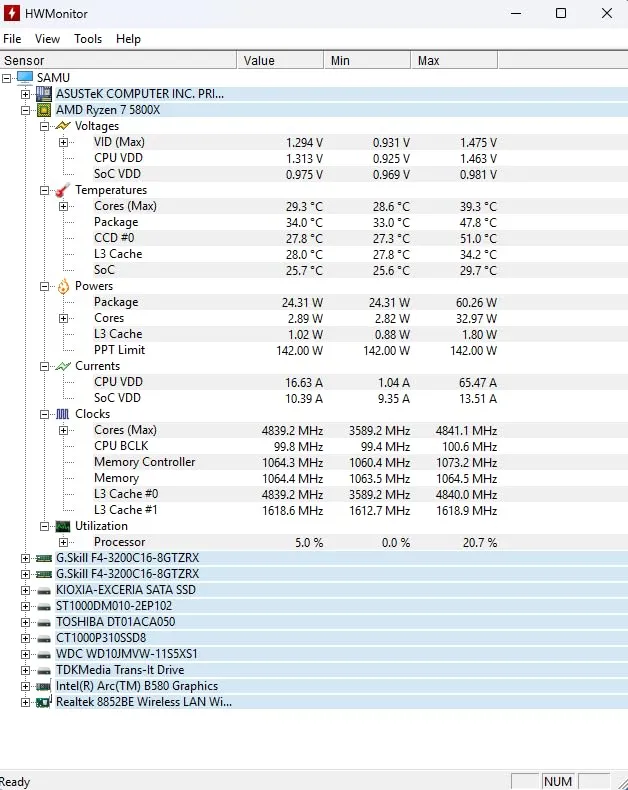
Task: Open the Tools menu
Action: [x=88, y=39]
